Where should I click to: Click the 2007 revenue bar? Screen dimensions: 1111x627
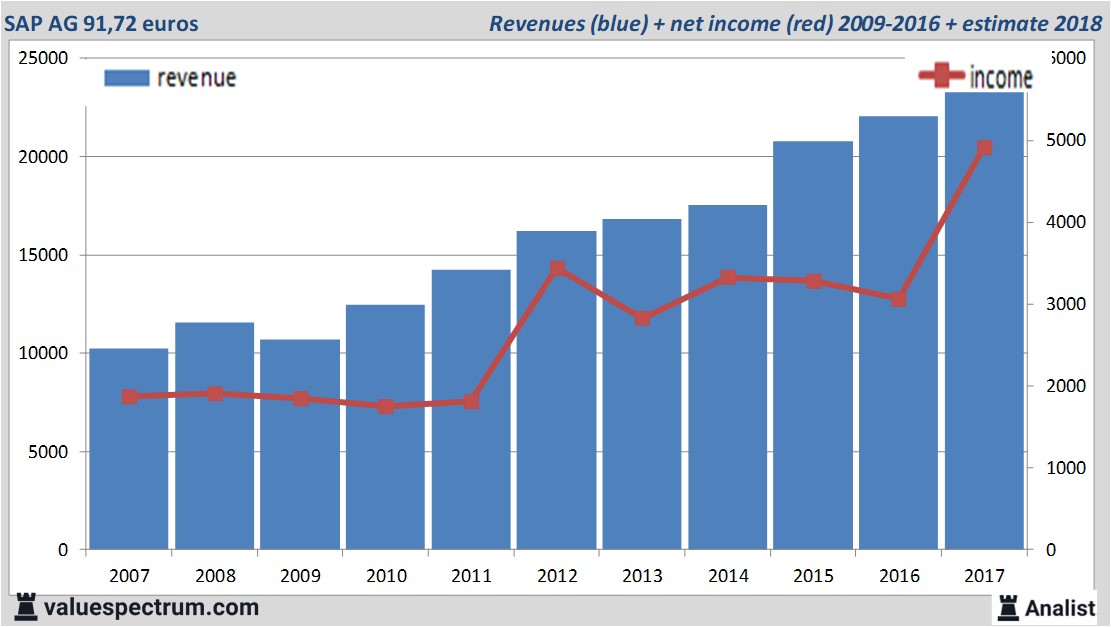(129, 448)
